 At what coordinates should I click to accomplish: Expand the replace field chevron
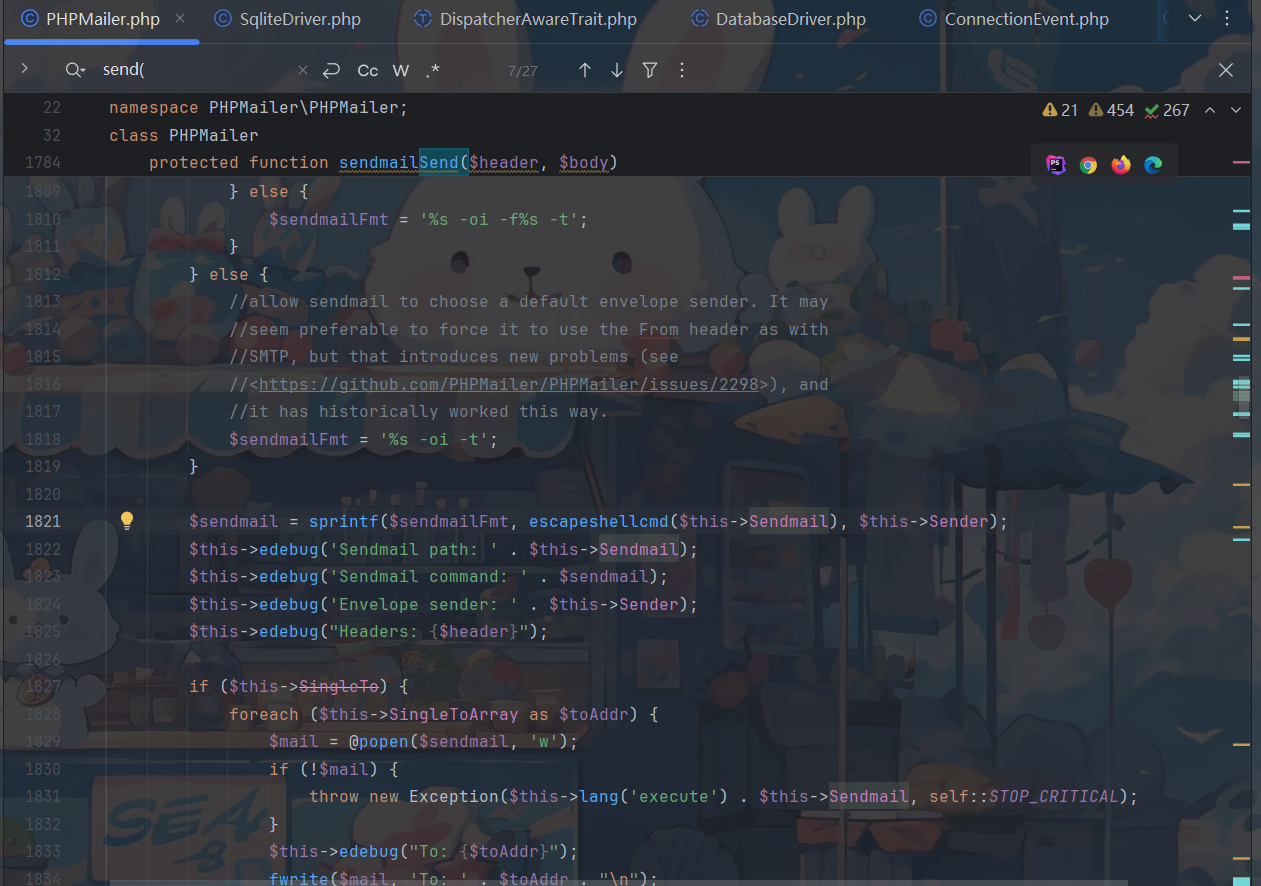click(24, 69)
